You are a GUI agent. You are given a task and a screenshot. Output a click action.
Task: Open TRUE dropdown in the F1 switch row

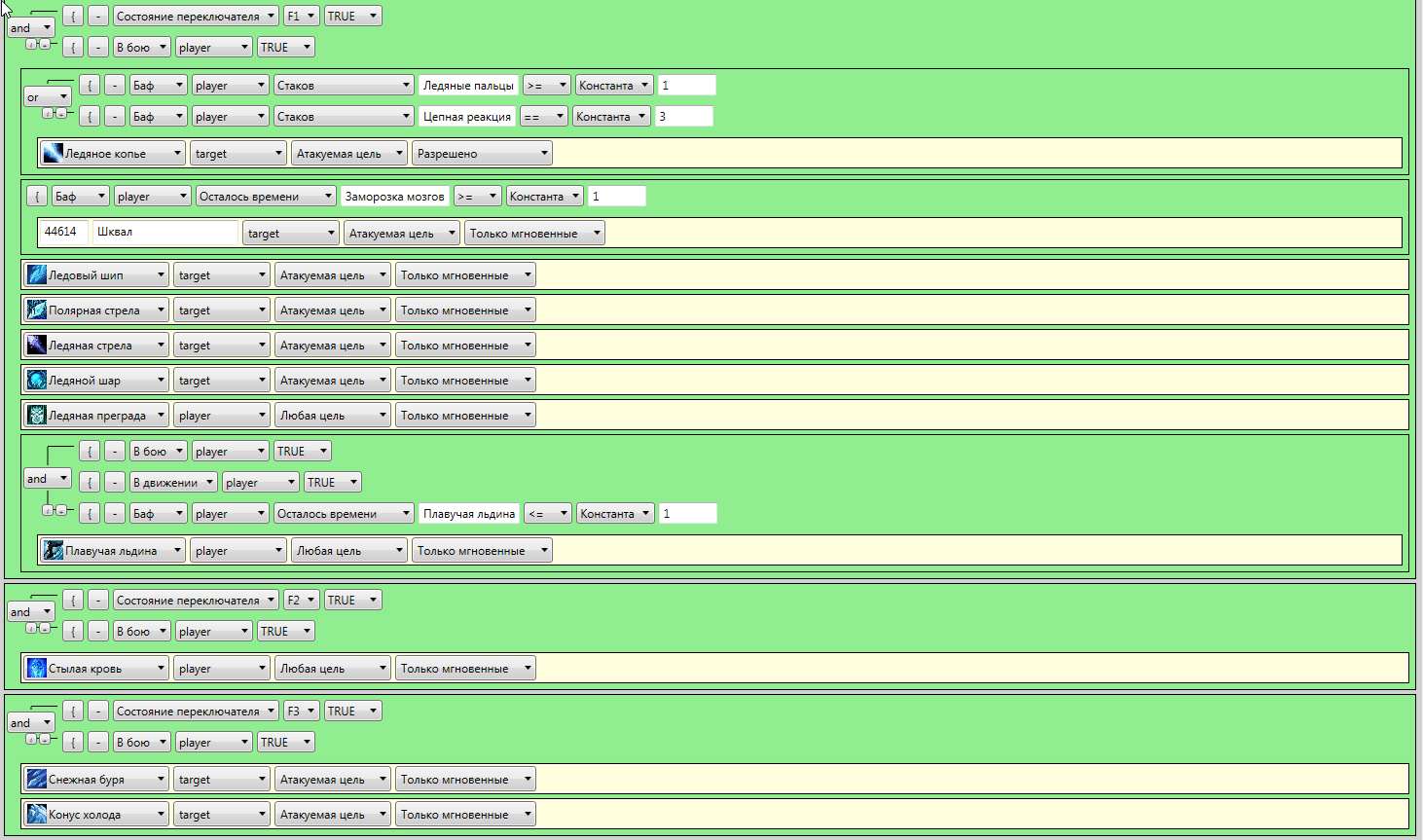click(352, 17)
